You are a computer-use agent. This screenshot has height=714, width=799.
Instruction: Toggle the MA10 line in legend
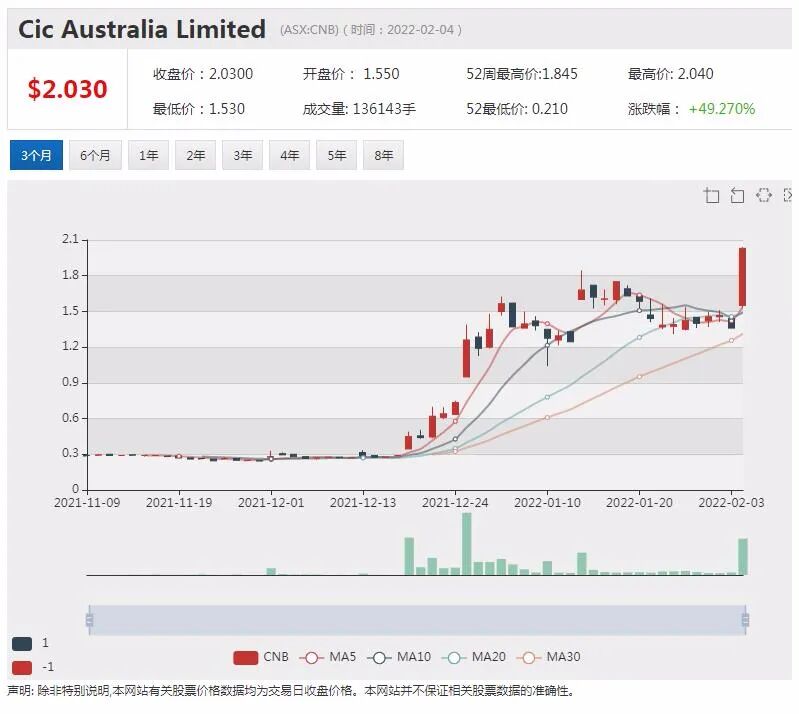tap(399, 657)
